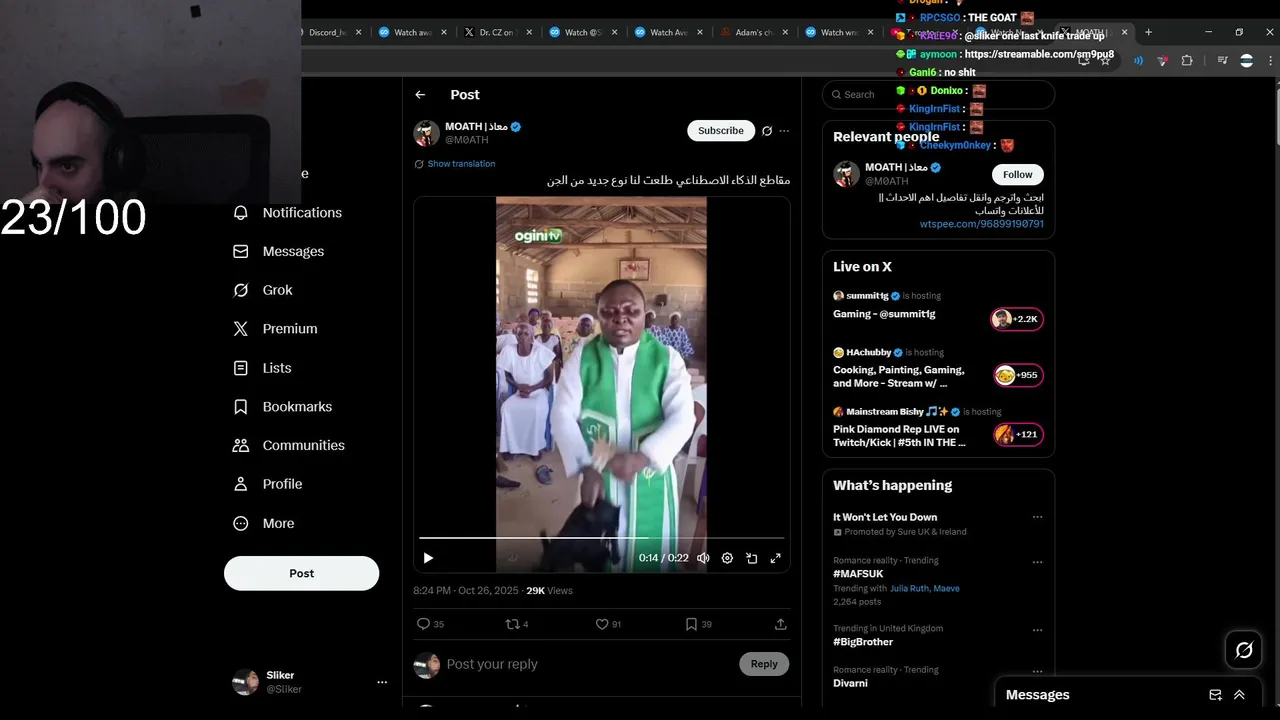Open Messages in the sidebar
Viewport: 1280px width, 720px height.
pos(278,251)
